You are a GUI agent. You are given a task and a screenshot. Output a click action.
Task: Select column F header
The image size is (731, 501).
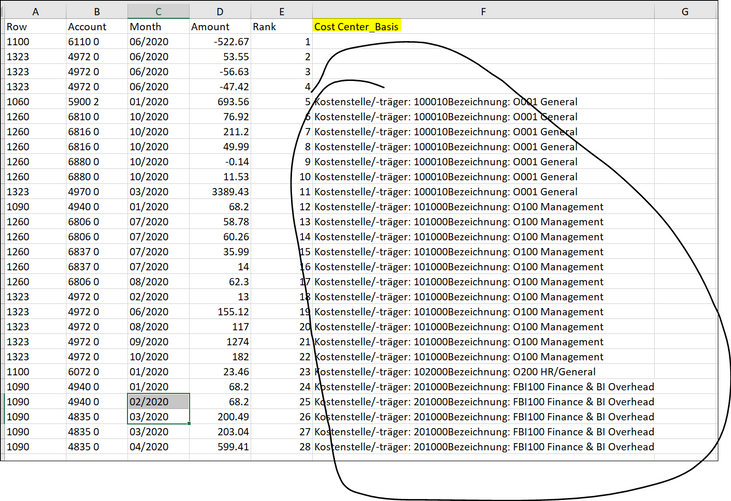click(483, 12)
